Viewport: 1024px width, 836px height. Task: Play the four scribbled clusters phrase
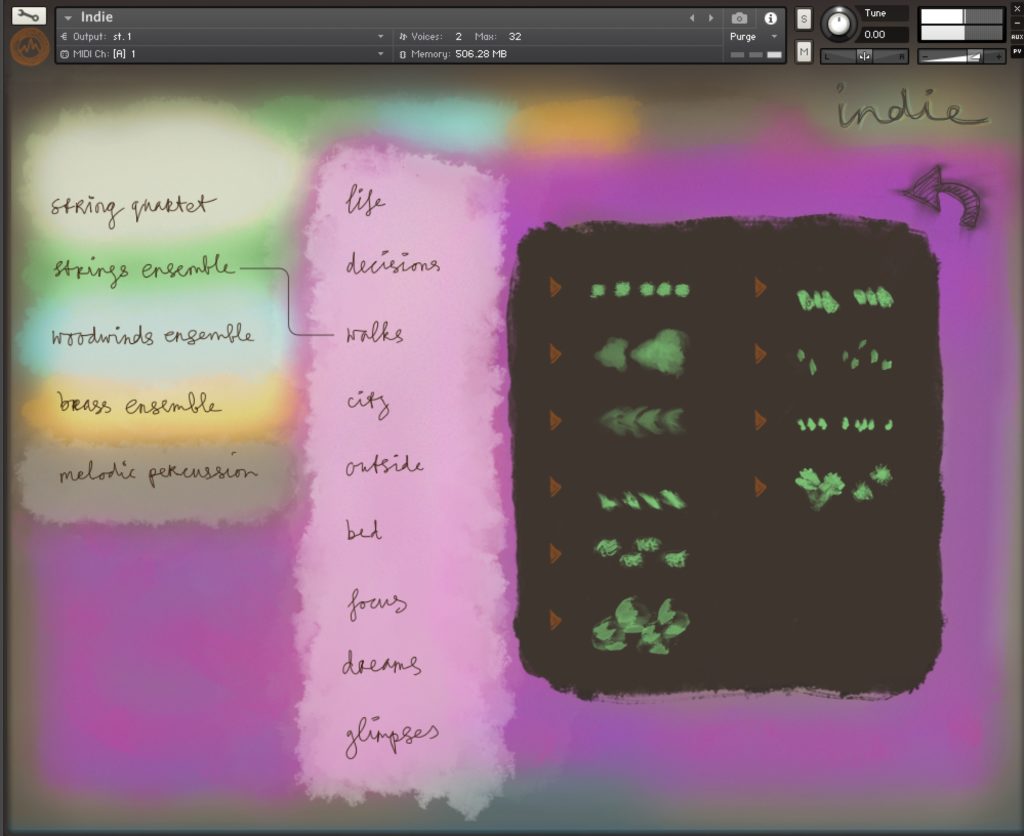point(556,553)
